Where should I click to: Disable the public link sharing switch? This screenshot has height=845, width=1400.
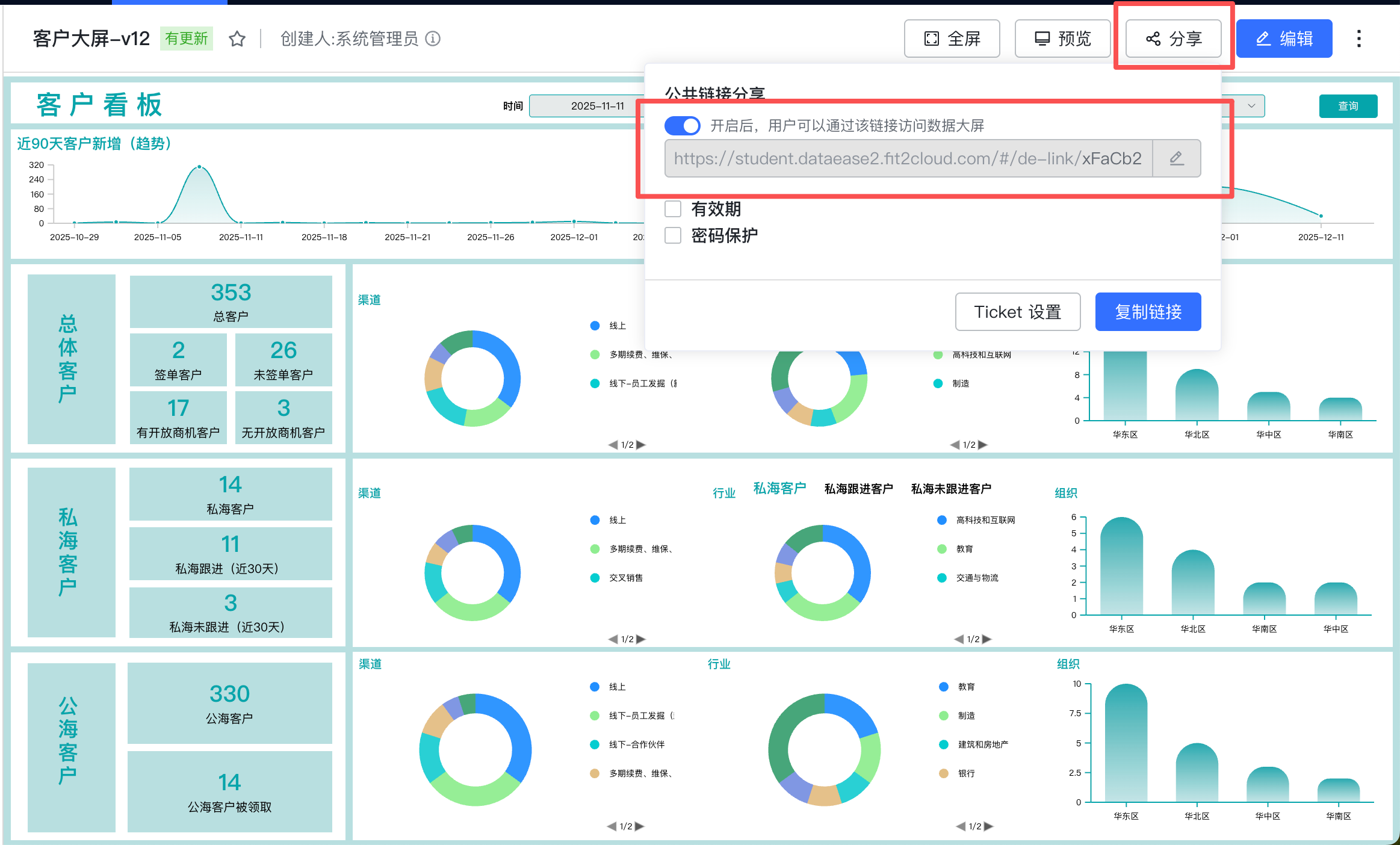tap(683, 126)
